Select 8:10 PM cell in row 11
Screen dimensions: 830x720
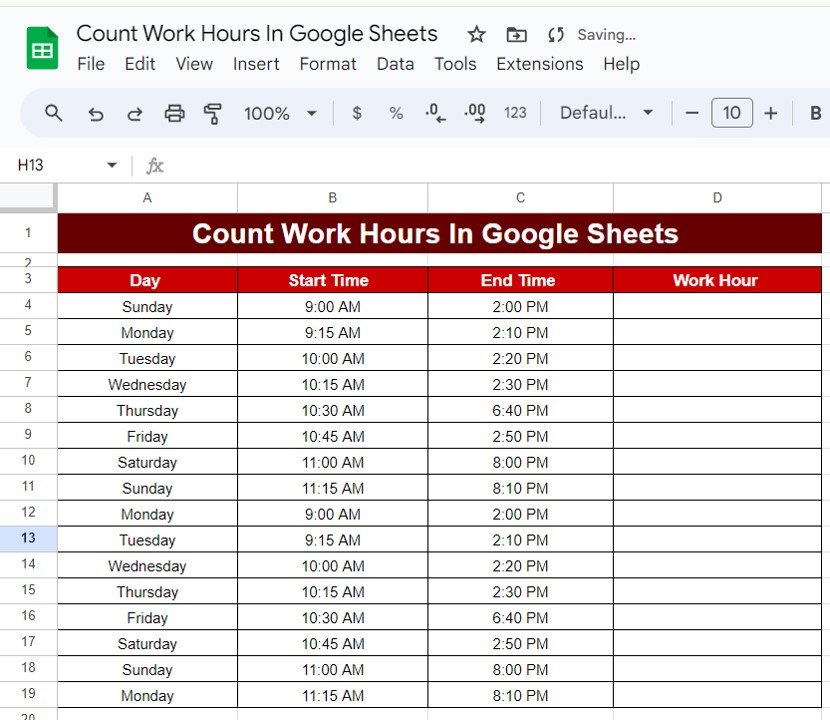(x=520, y=488)
